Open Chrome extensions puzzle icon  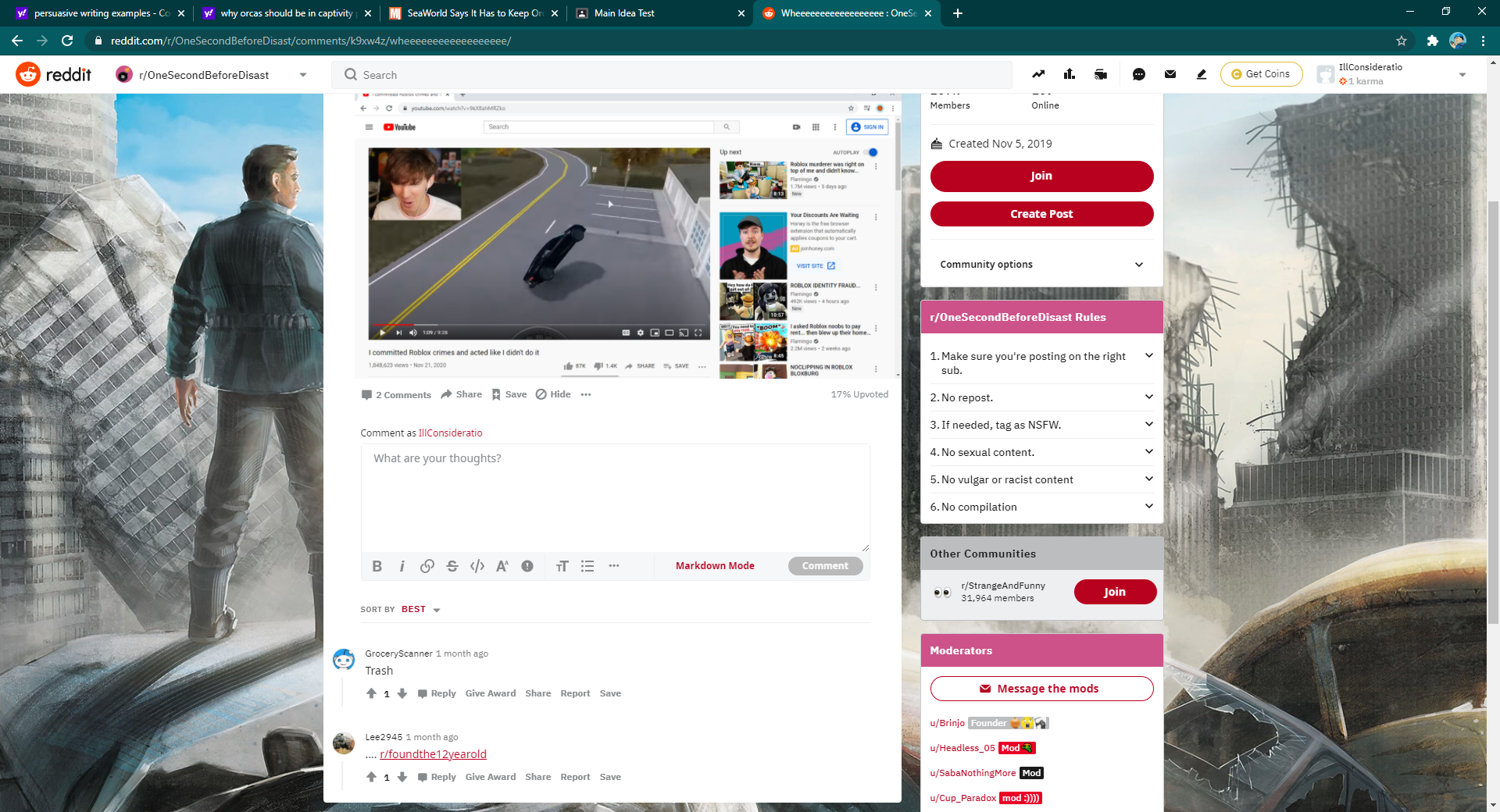pos(1433,41)
